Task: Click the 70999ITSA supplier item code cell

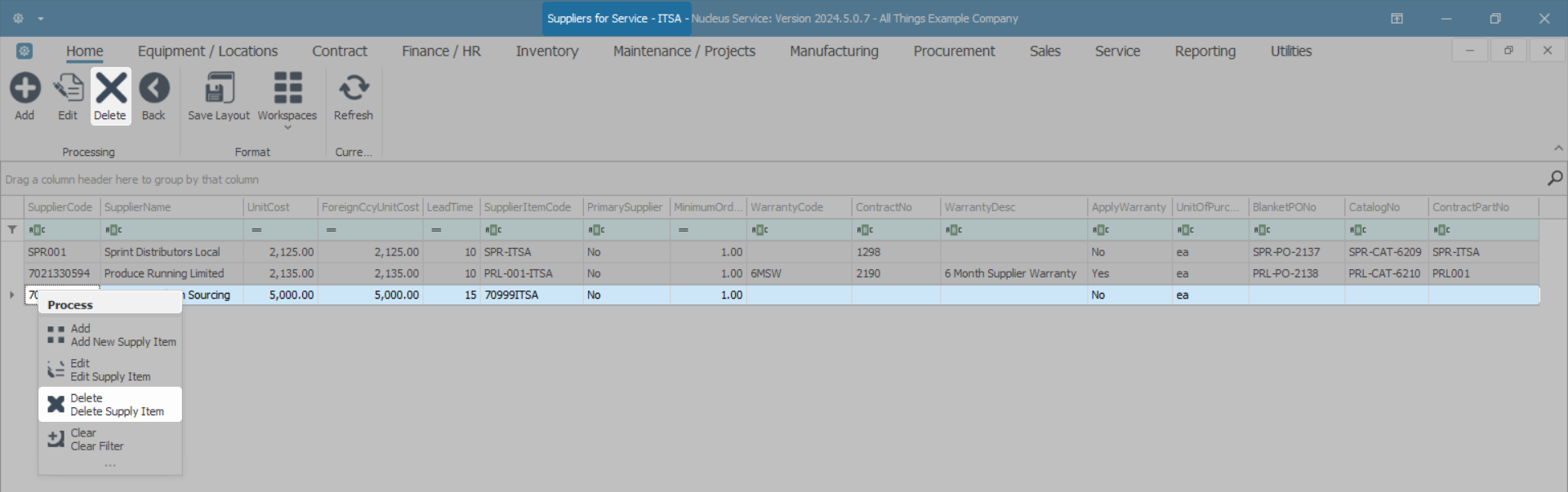Action: pos(532,295)
